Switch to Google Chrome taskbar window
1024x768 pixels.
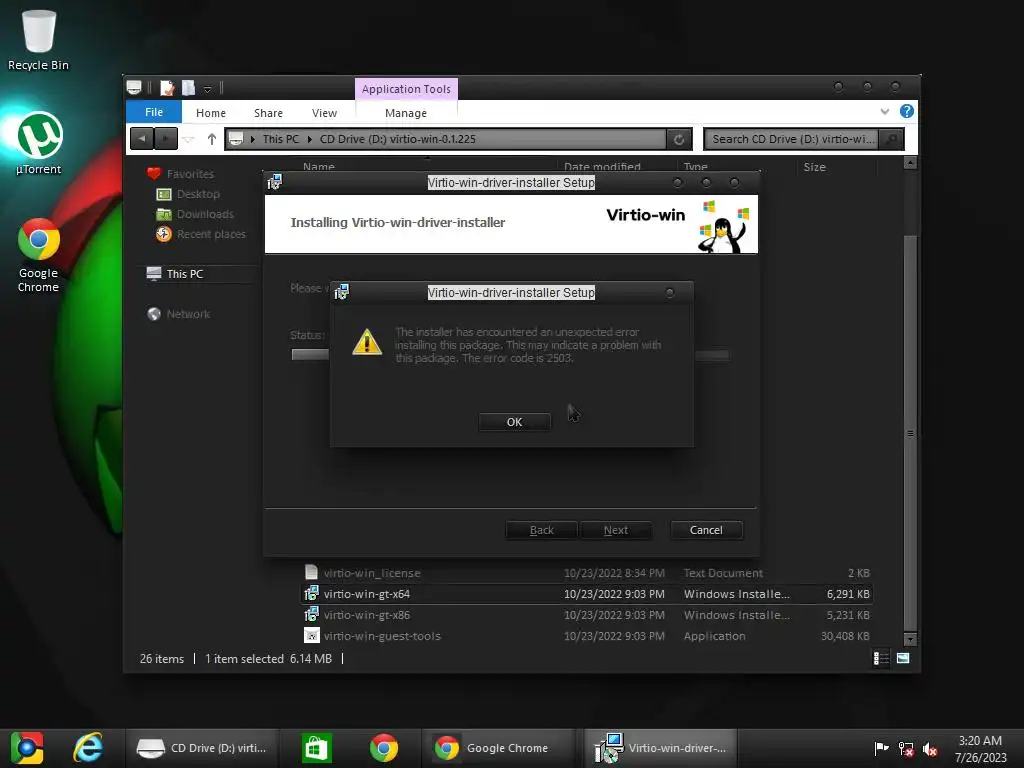coord(498,748)
